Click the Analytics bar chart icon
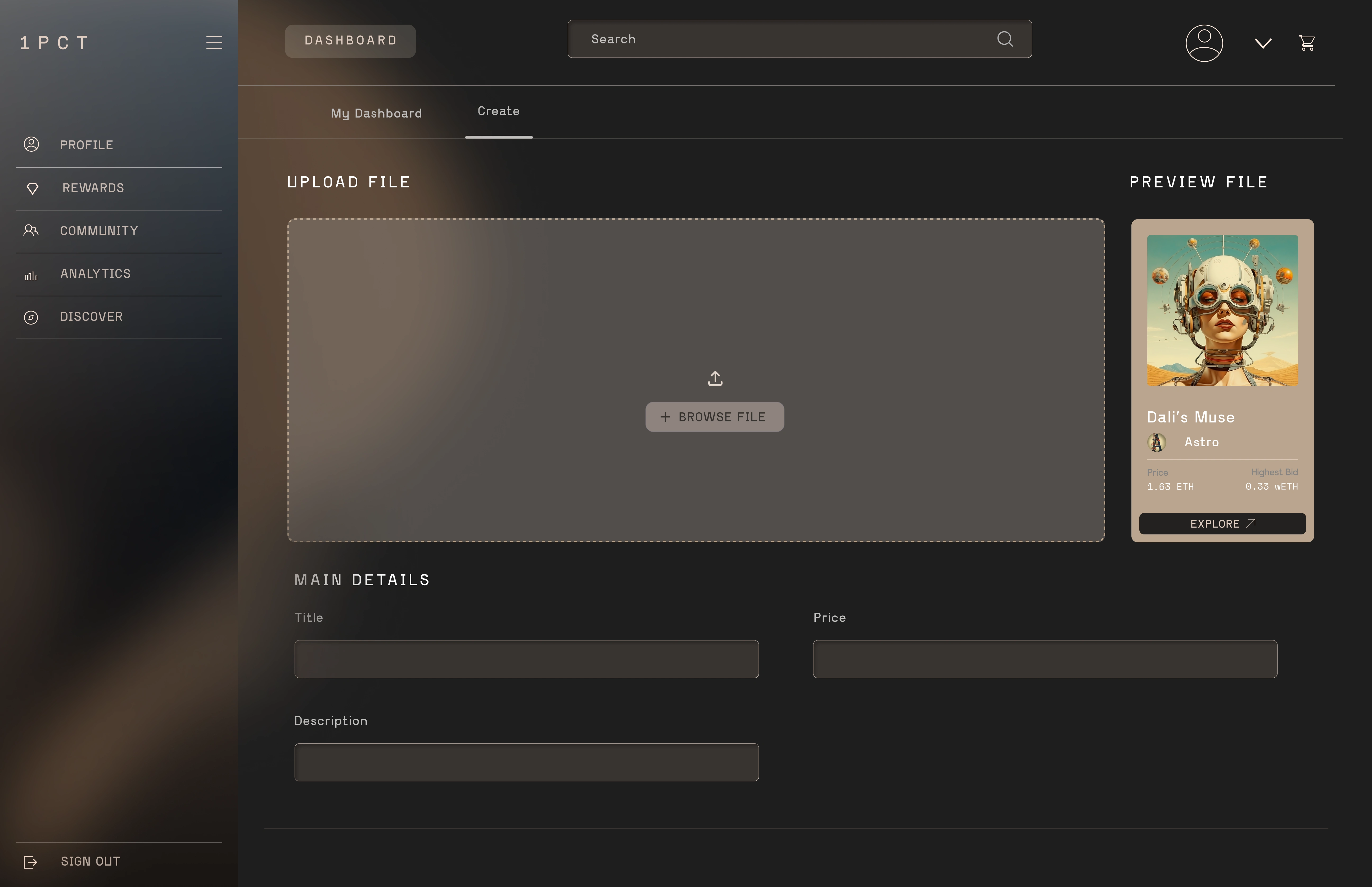 pos(31,276)
